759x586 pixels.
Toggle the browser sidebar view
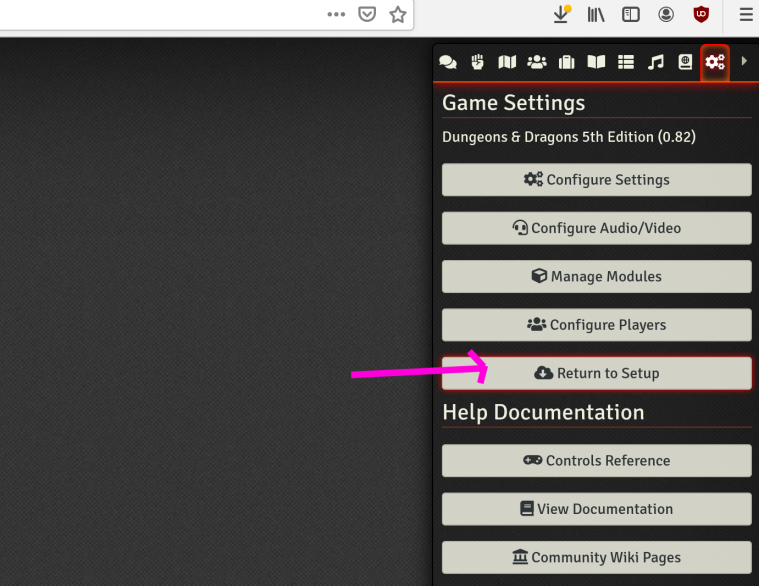coord(631,15)
